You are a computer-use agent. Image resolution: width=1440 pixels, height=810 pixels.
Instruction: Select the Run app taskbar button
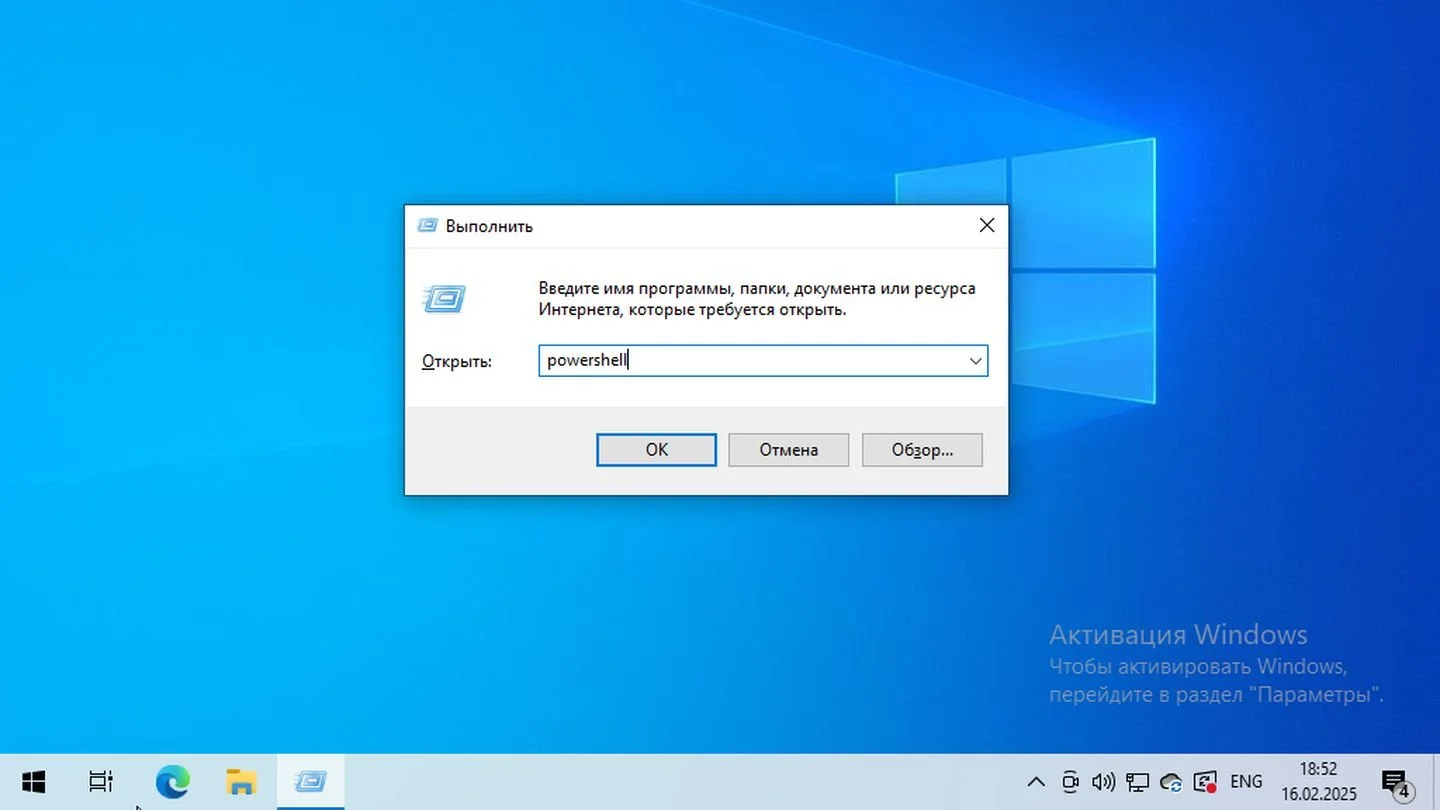pyautogui.click(x=310, y=782)
